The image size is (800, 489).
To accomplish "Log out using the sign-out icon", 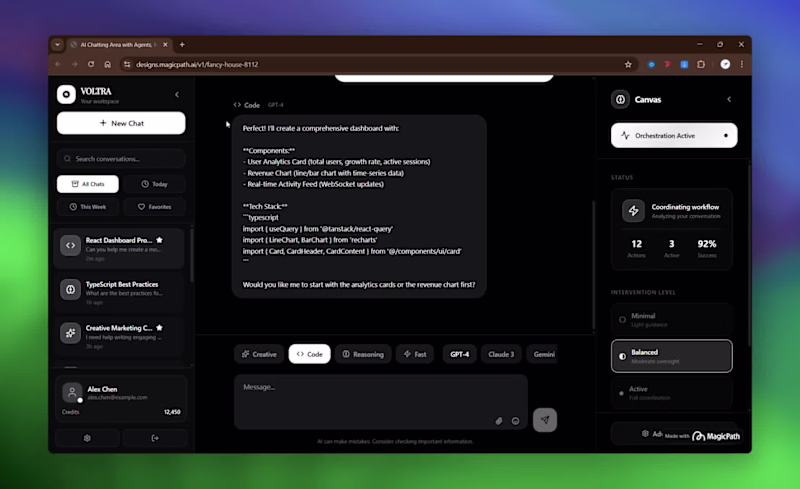I will tap(155, 438).
